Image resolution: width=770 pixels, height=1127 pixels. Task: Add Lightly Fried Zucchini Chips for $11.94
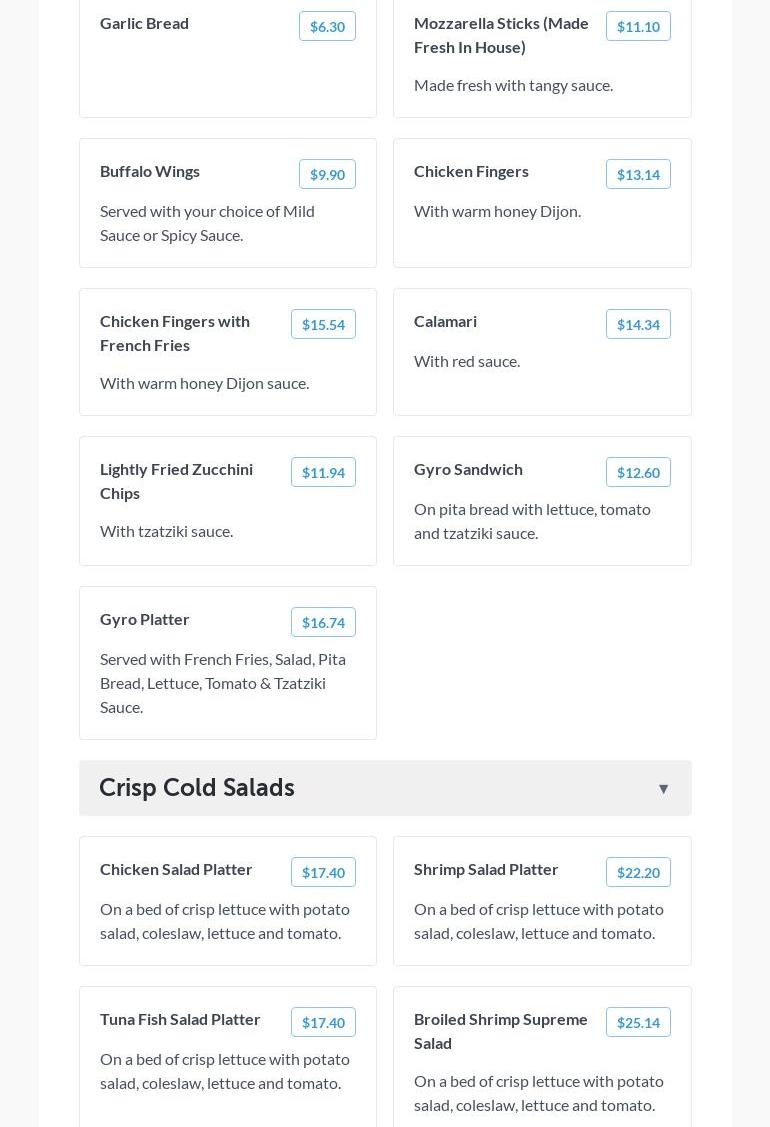pos(323,473)
